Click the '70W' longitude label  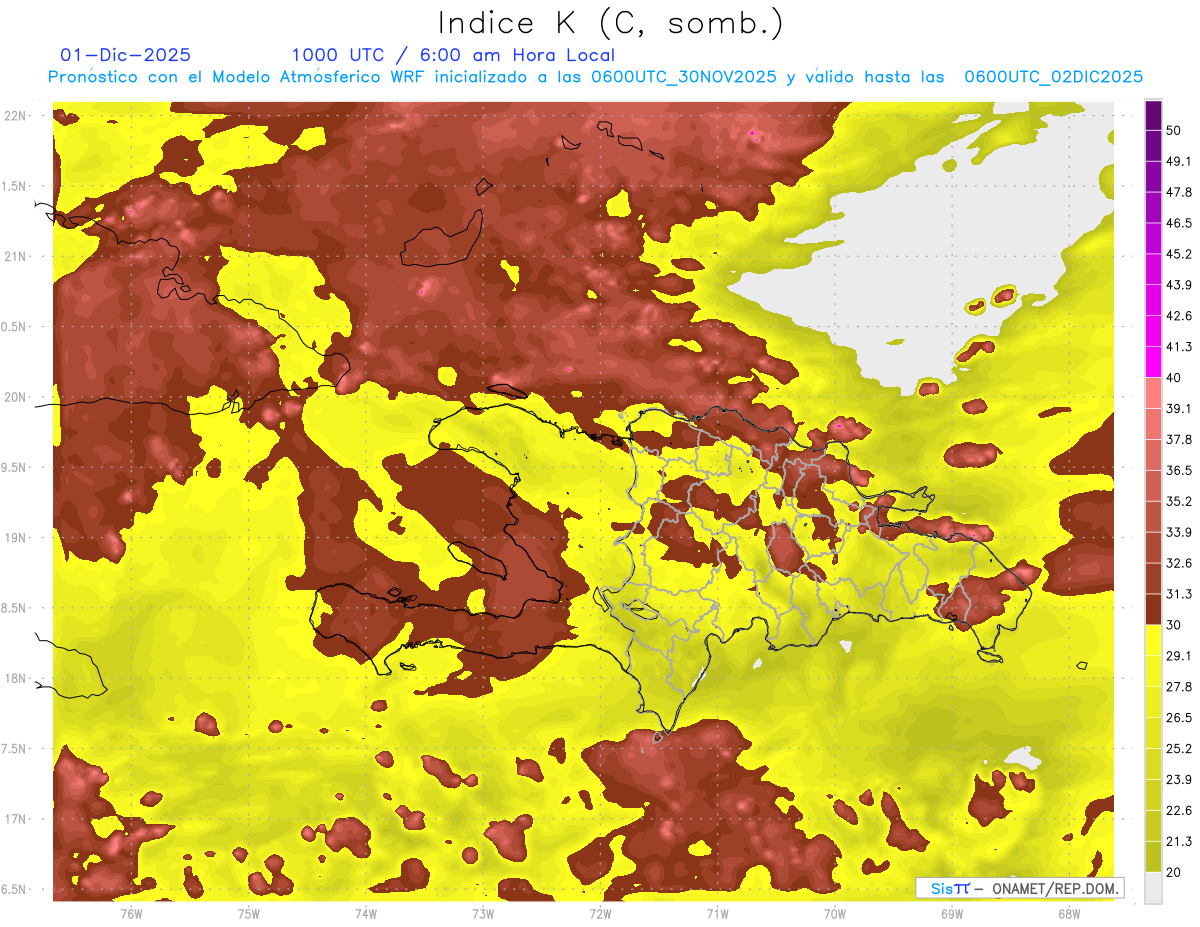tap(835, 914)
